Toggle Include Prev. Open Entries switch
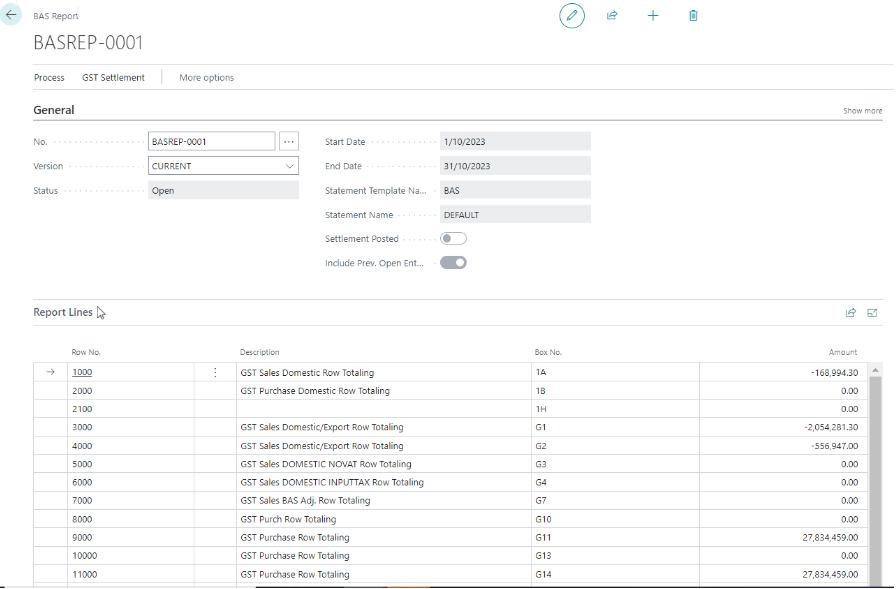 (453, 263)
